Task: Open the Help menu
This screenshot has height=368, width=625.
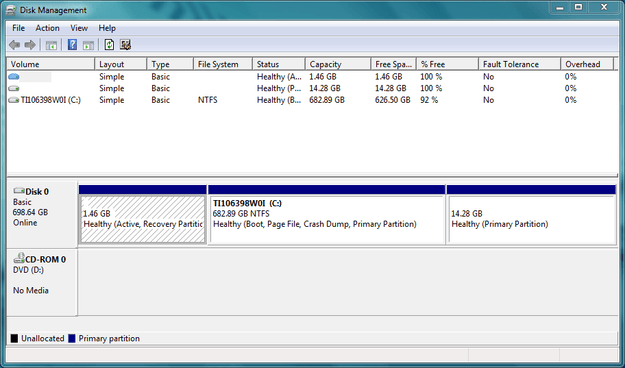Action: tap(107, 28)
